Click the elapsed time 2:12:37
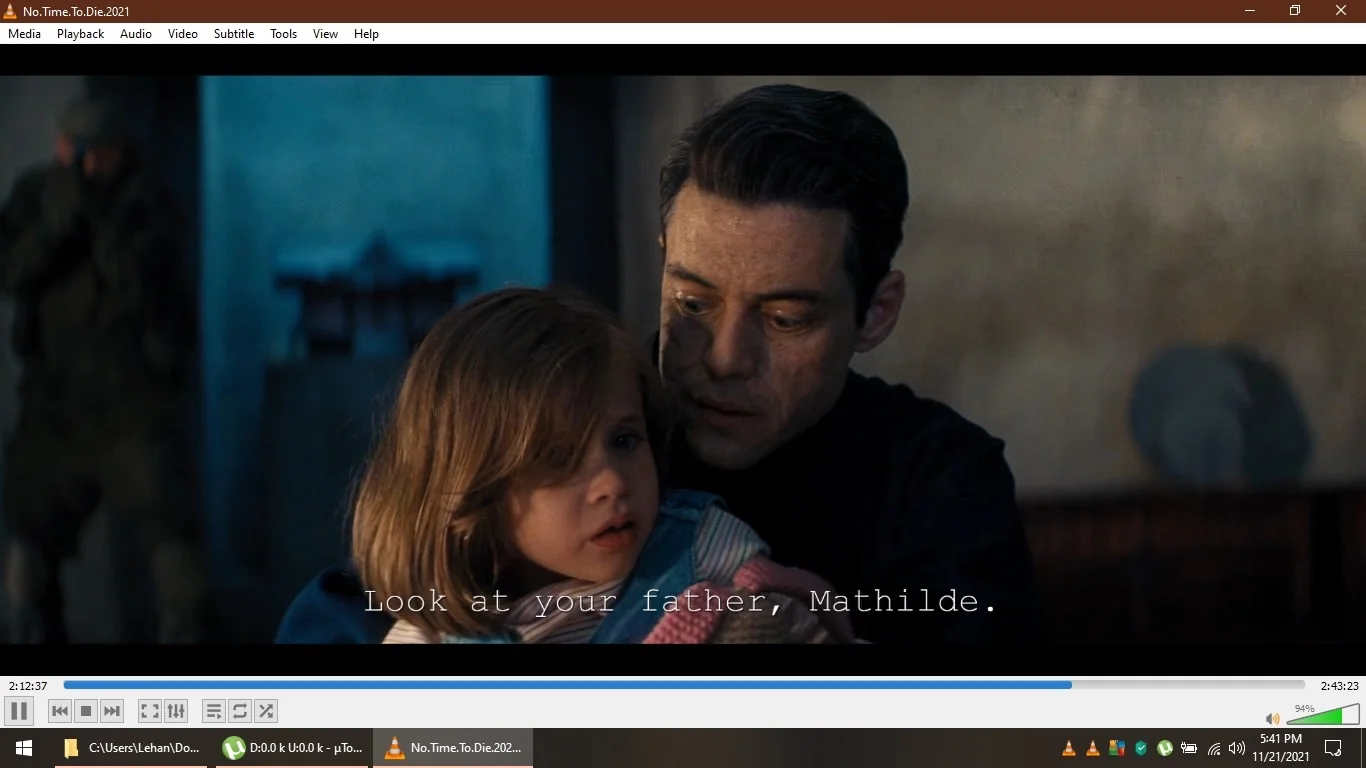Screen dimensions: 1366x768 [x=28, y=686]
